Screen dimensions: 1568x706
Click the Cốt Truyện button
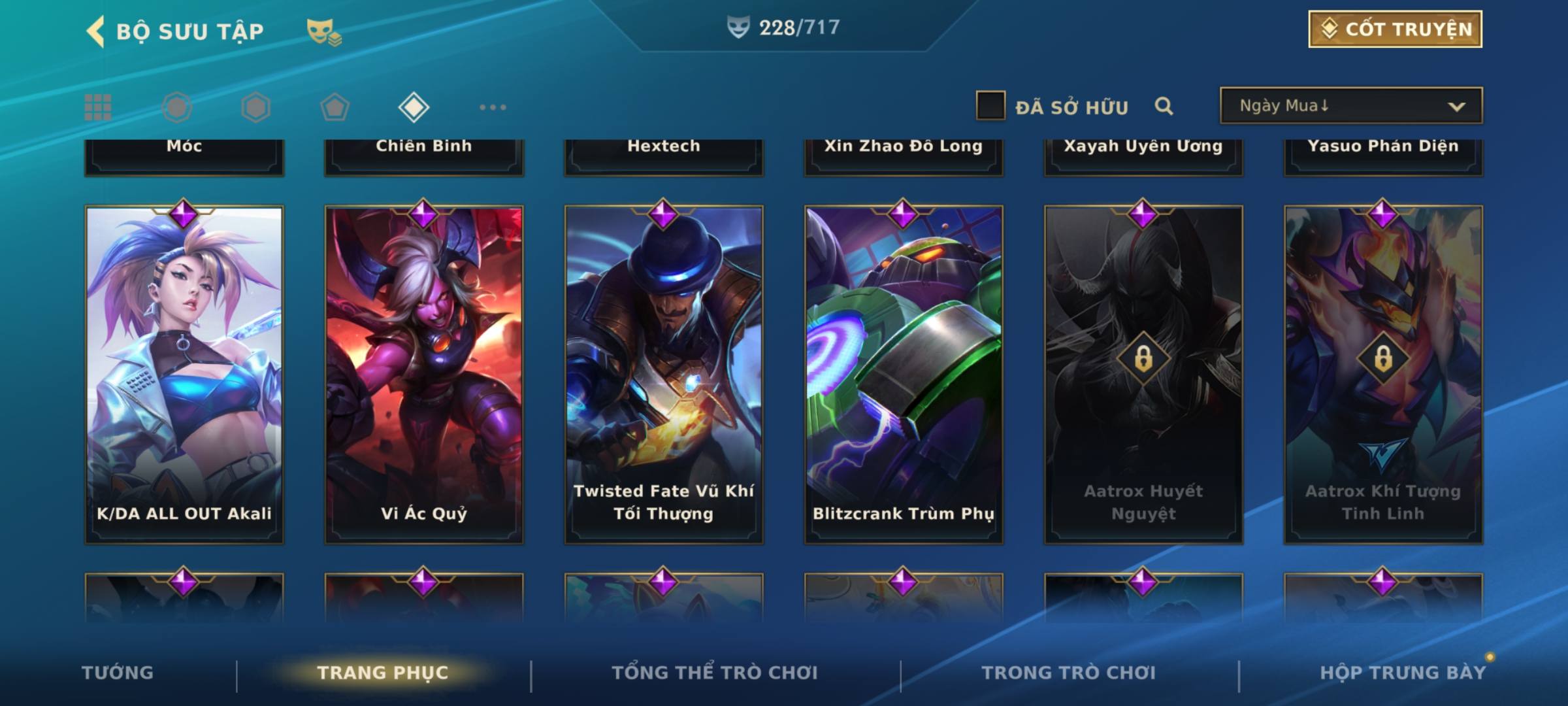(1395, 29)
